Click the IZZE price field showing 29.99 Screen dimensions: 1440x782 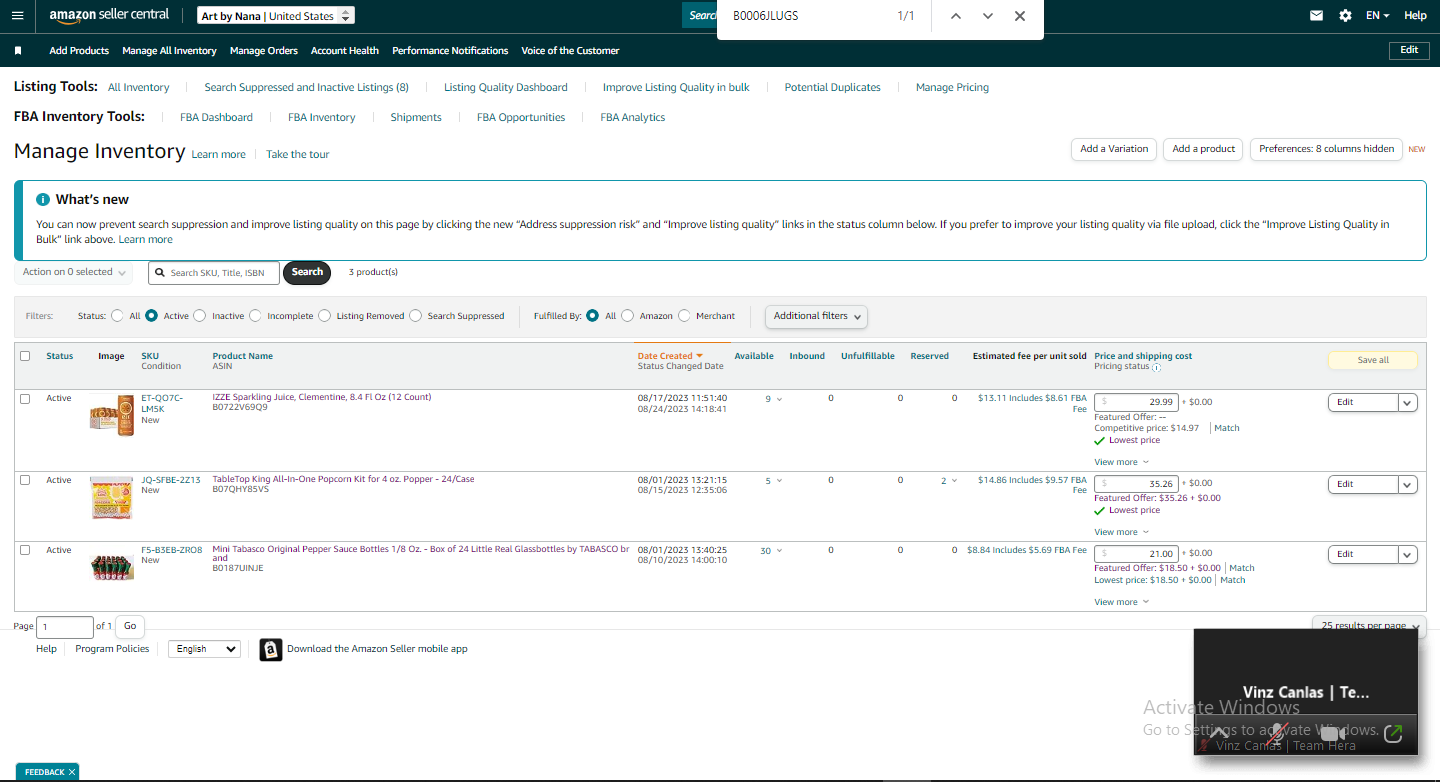click(1137, 402)
